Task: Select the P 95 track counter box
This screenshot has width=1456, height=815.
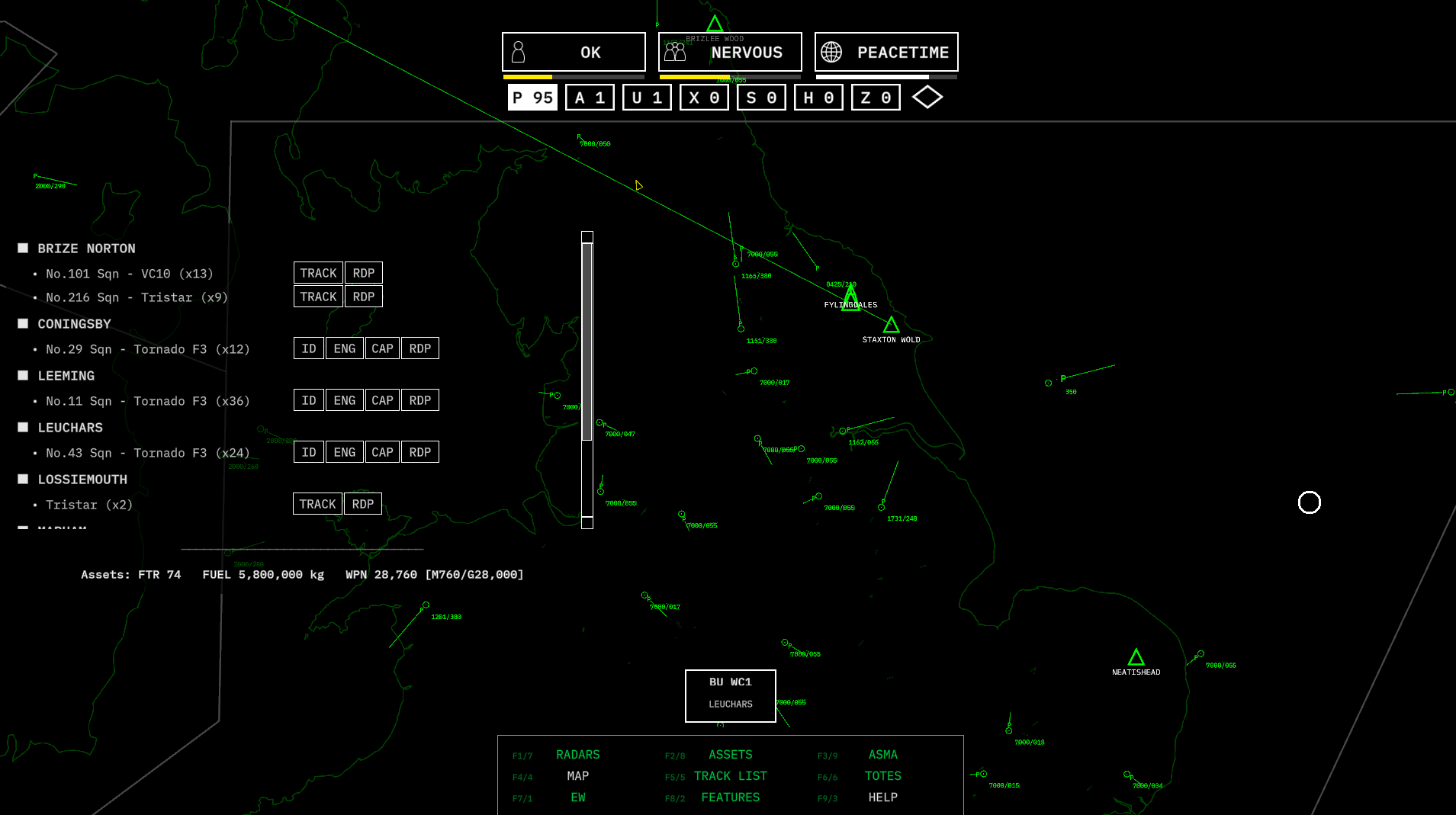Action: (x=532, y=98)
